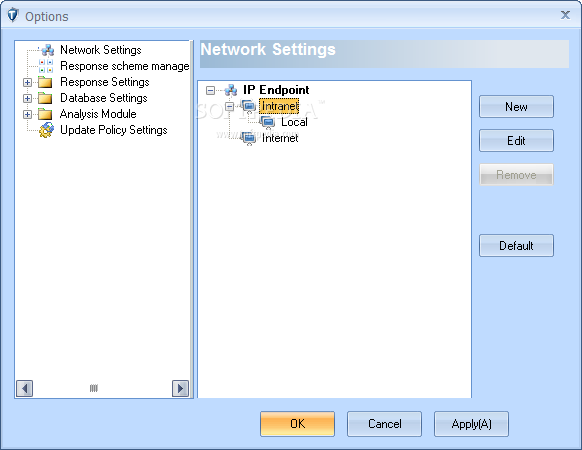Click the sidebar horizontal scrollbar thumb
Viewport: 582px width, 450px height.
tap(94, 388)
